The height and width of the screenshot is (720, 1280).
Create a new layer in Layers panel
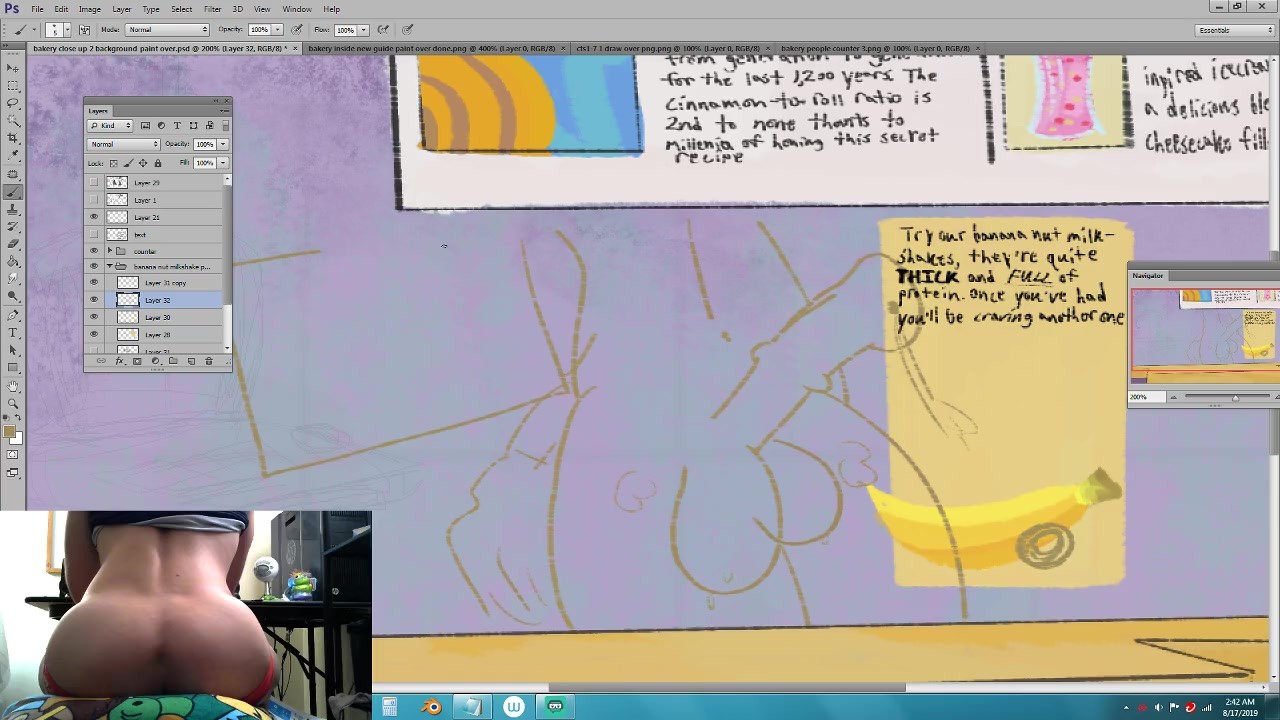191,361
